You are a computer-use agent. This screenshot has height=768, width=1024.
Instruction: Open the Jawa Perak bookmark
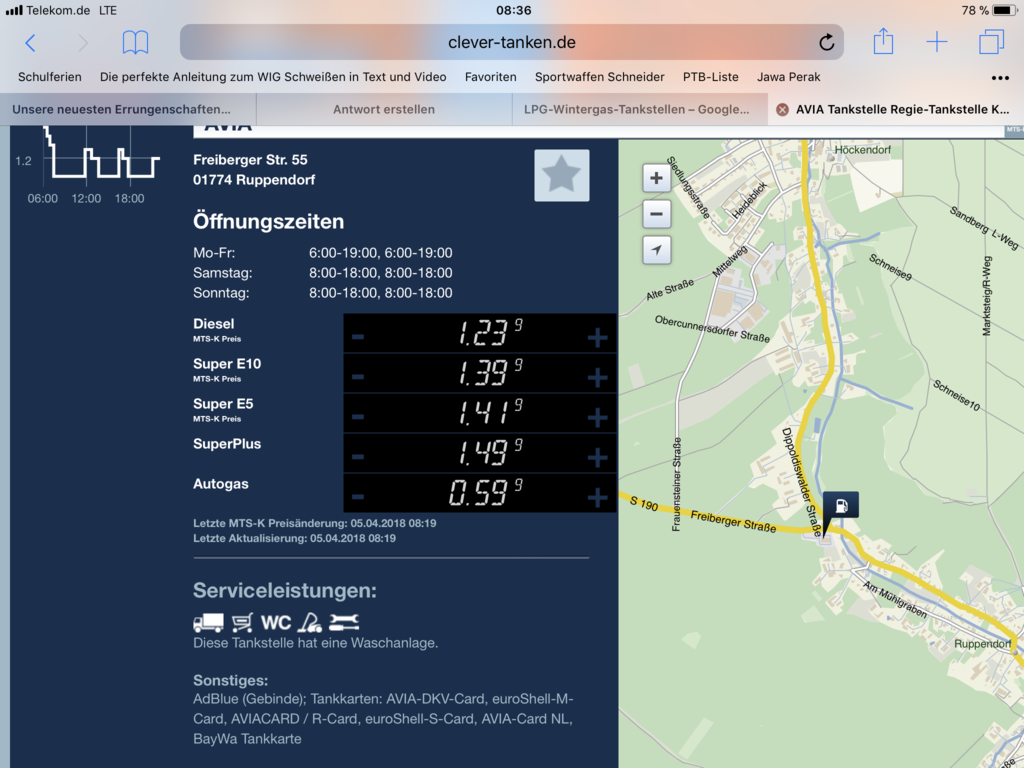[788, 77]
